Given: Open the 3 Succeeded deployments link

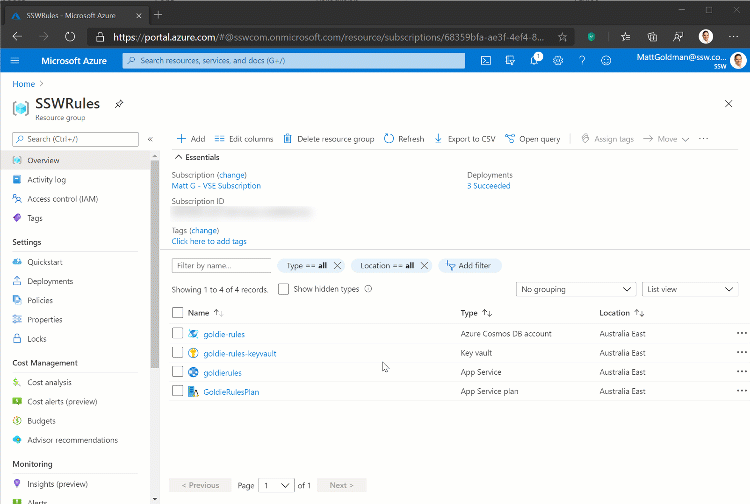Looking at the screenshot, I should click(488, 186).
